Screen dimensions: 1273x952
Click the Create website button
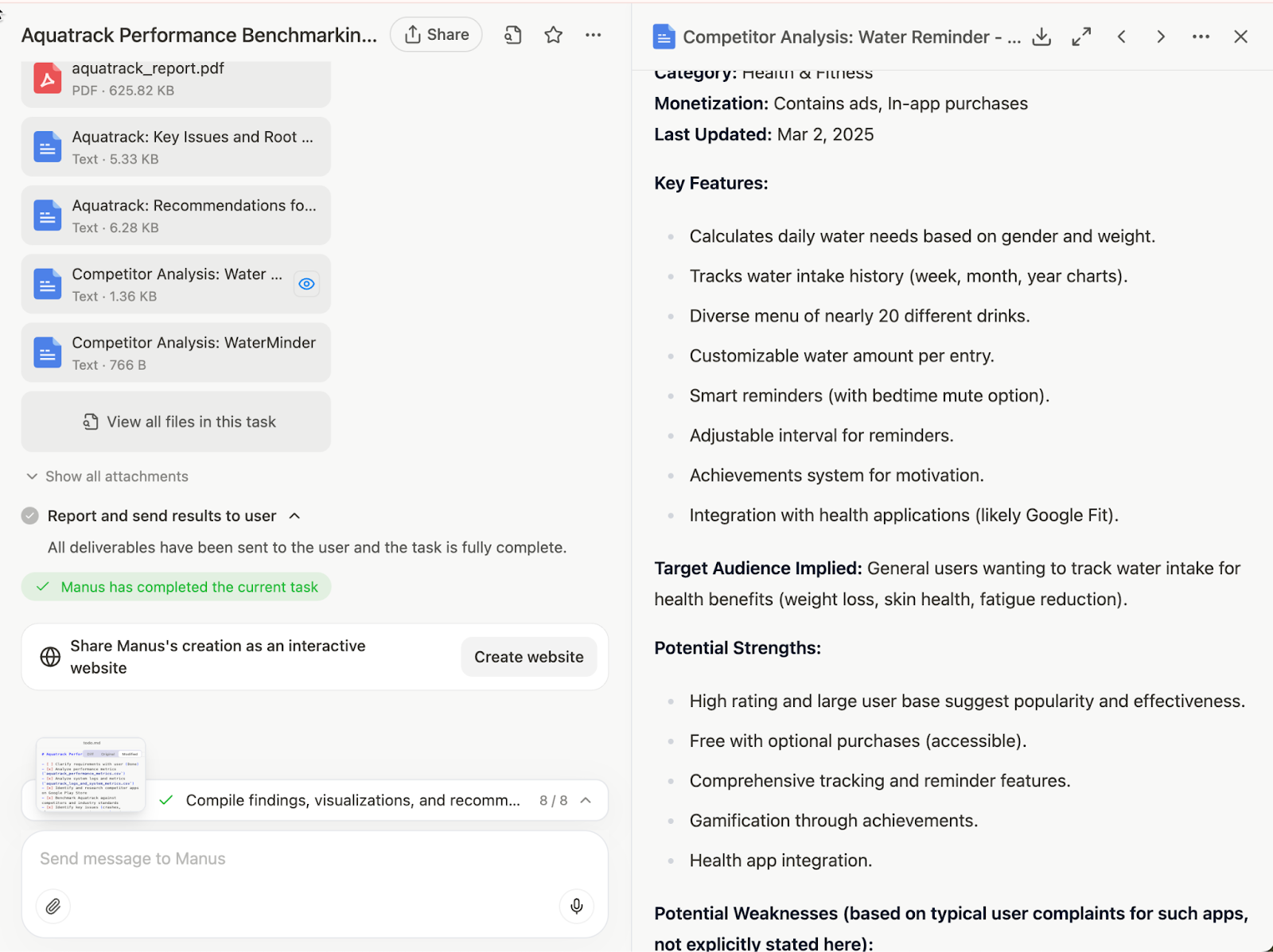click(x=529, y=657)
